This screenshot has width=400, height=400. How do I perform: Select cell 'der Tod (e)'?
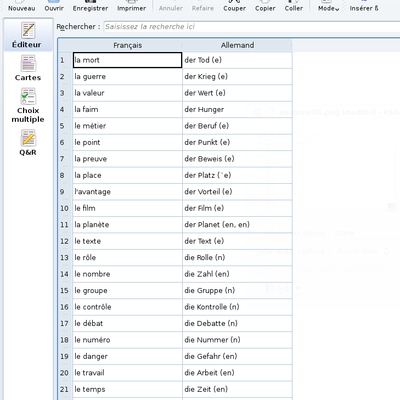pos(237,60)
